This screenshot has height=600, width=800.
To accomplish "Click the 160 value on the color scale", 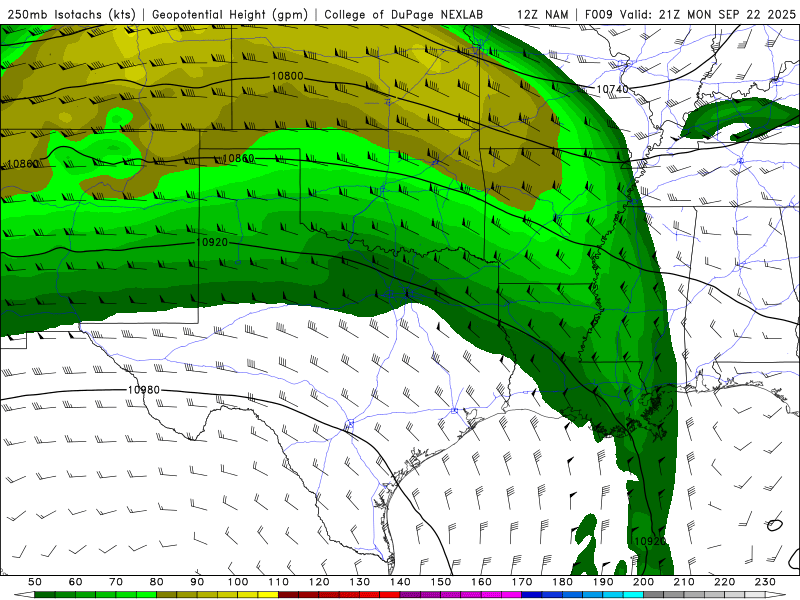I will coord(481,582).
